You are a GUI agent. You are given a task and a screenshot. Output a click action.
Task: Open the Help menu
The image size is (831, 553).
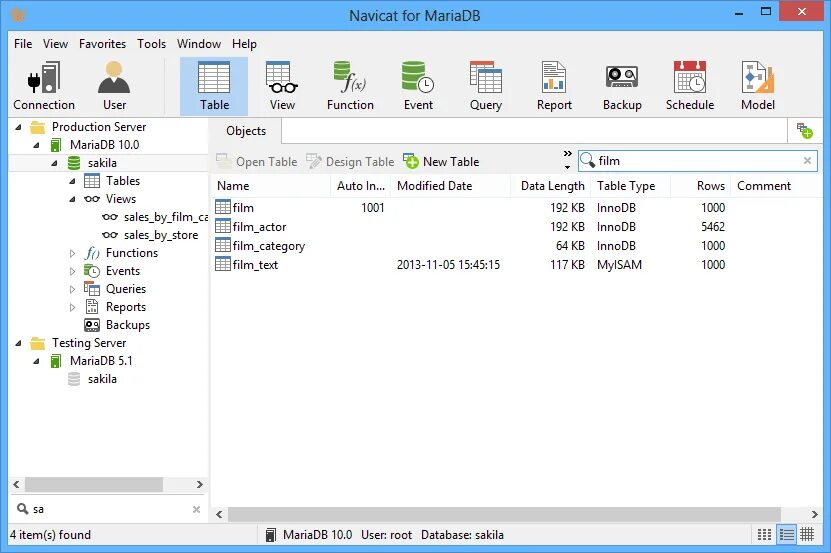tap(244, 43)
